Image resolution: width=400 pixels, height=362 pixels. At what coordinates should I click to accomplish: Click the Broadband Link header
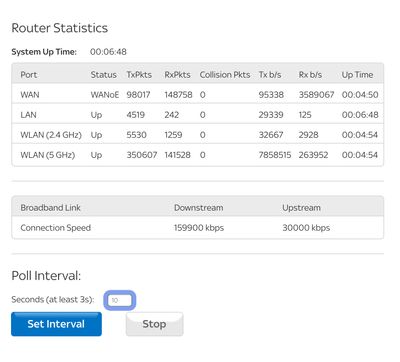(50, 208)
